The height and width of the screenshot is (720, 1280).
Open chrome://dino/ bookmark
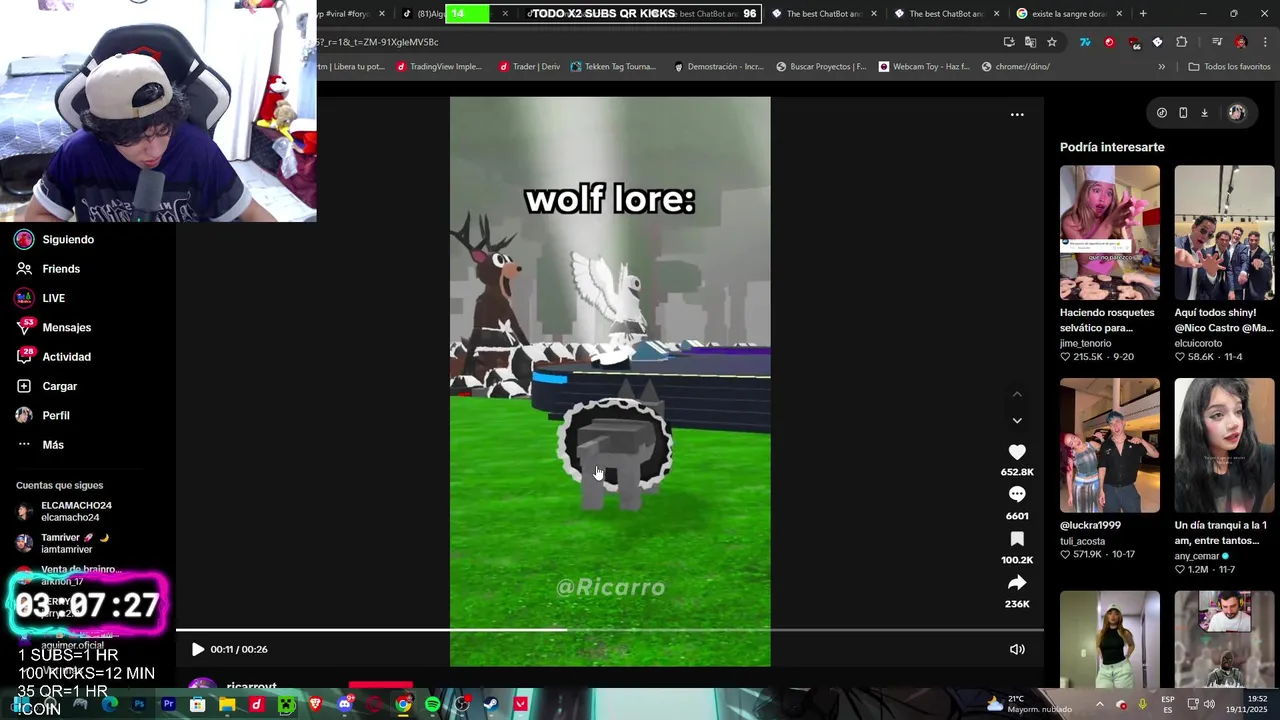pos(1015,67)
